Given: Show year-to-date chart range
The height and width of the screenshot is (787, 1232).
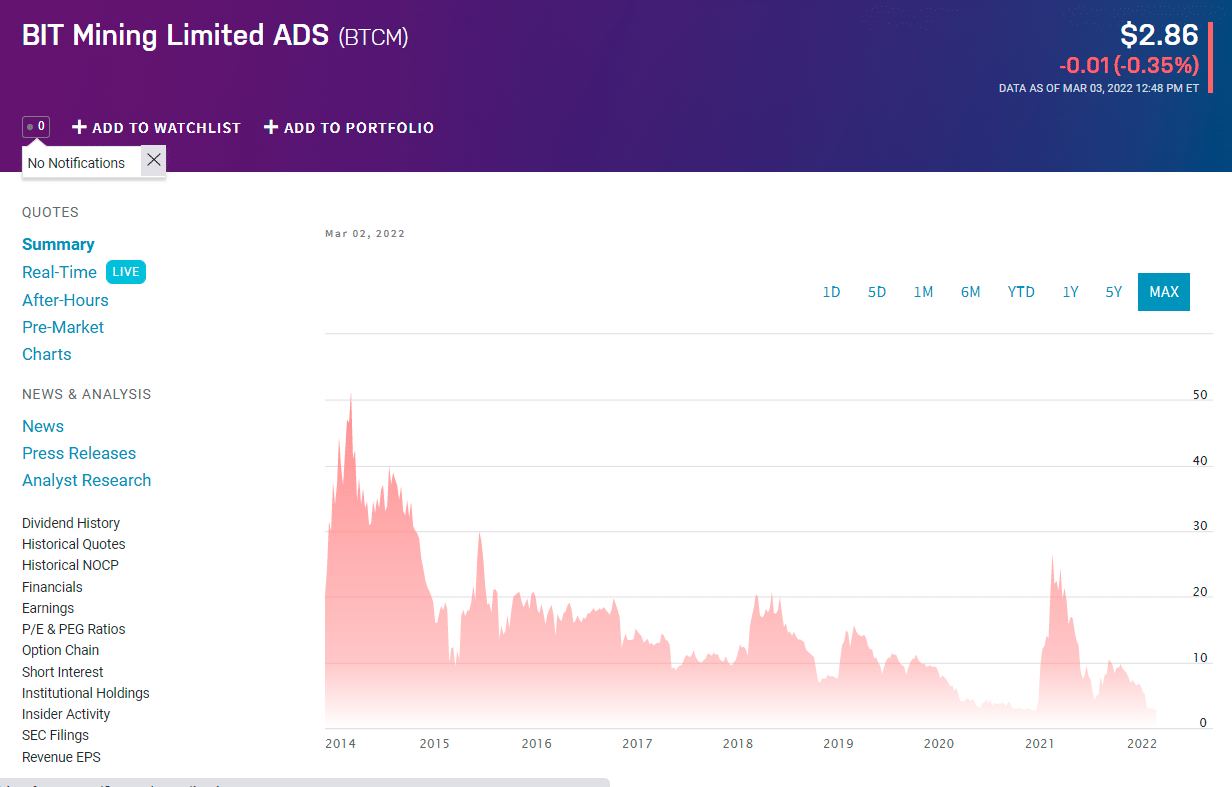Looking at the screenshot, I should point(1021,292).
